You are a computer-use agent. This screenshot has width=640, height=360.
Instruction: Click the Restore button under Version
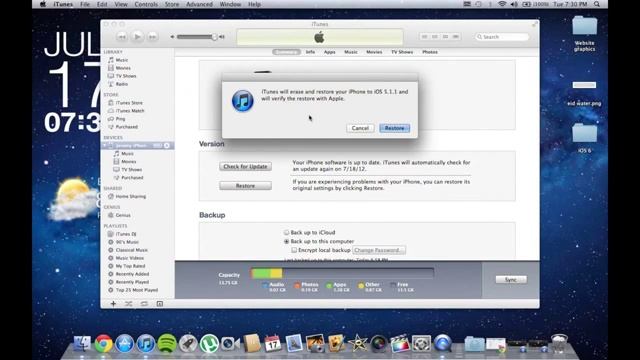pyautogui.click(x=245, y=186)
